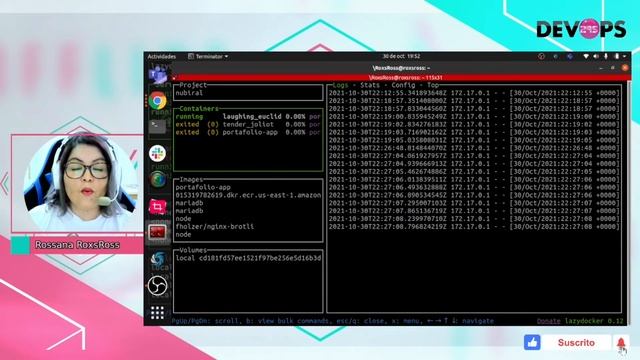Switch to the Logs tab
640x360 pixels.
tap(340, 85)
